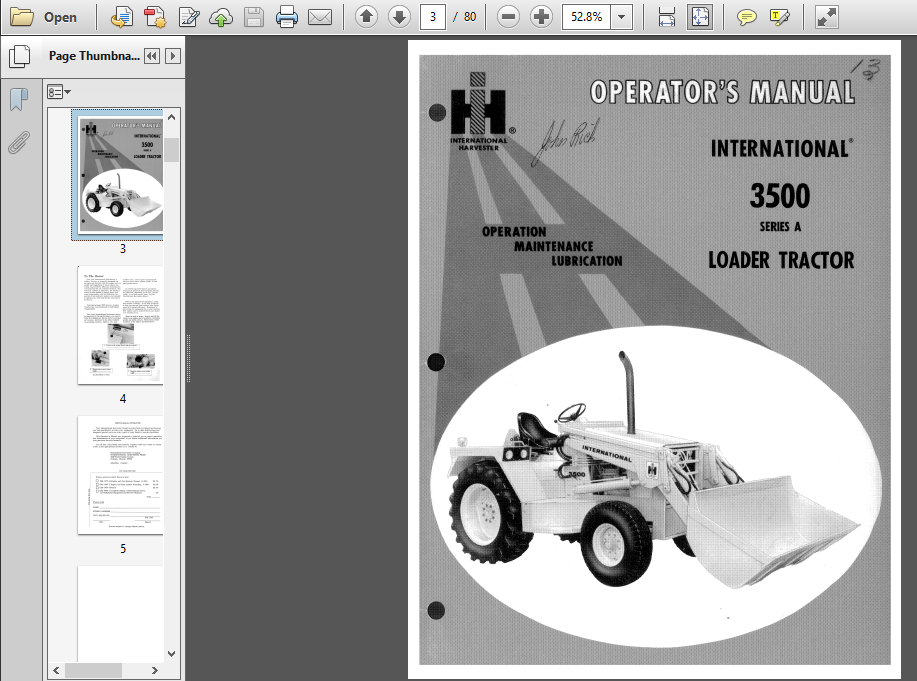
Task: Click the Page Thumbnails panel title
Action: pyautogui.click(x=94, y=56)
